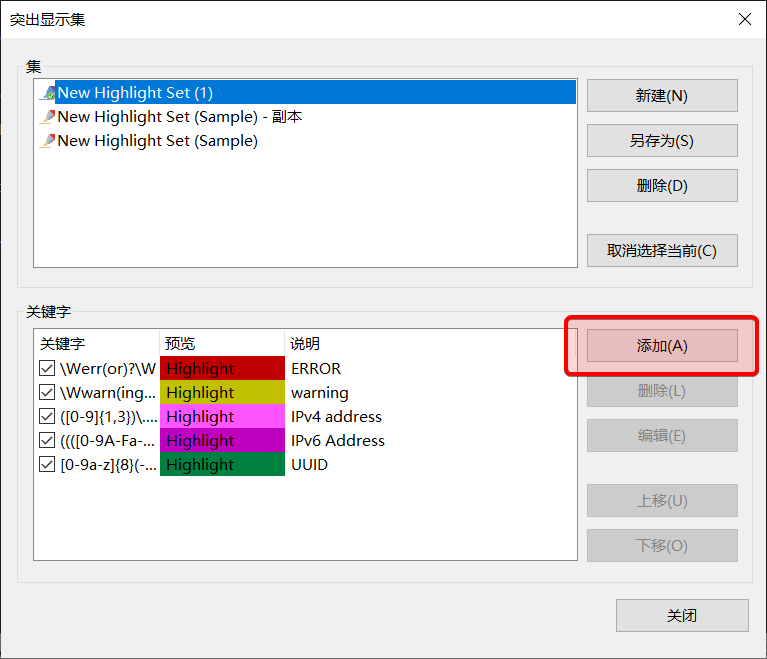
Task: Click the green UUID highlight preview
Action: click(x=222, y=464)
